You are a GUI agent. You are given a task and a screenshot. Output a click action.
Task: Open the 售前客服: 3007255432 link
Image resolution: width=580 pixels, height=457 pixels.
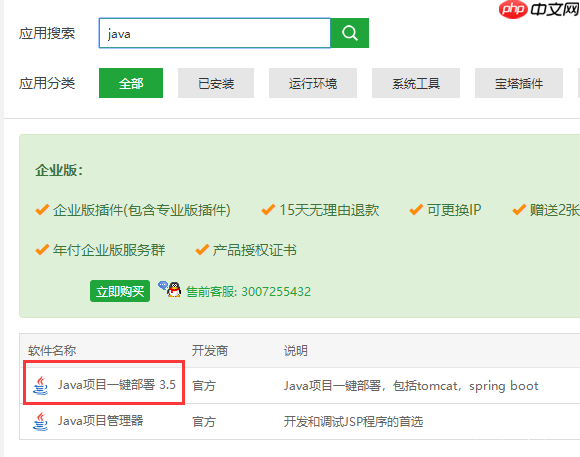point(248,292)
